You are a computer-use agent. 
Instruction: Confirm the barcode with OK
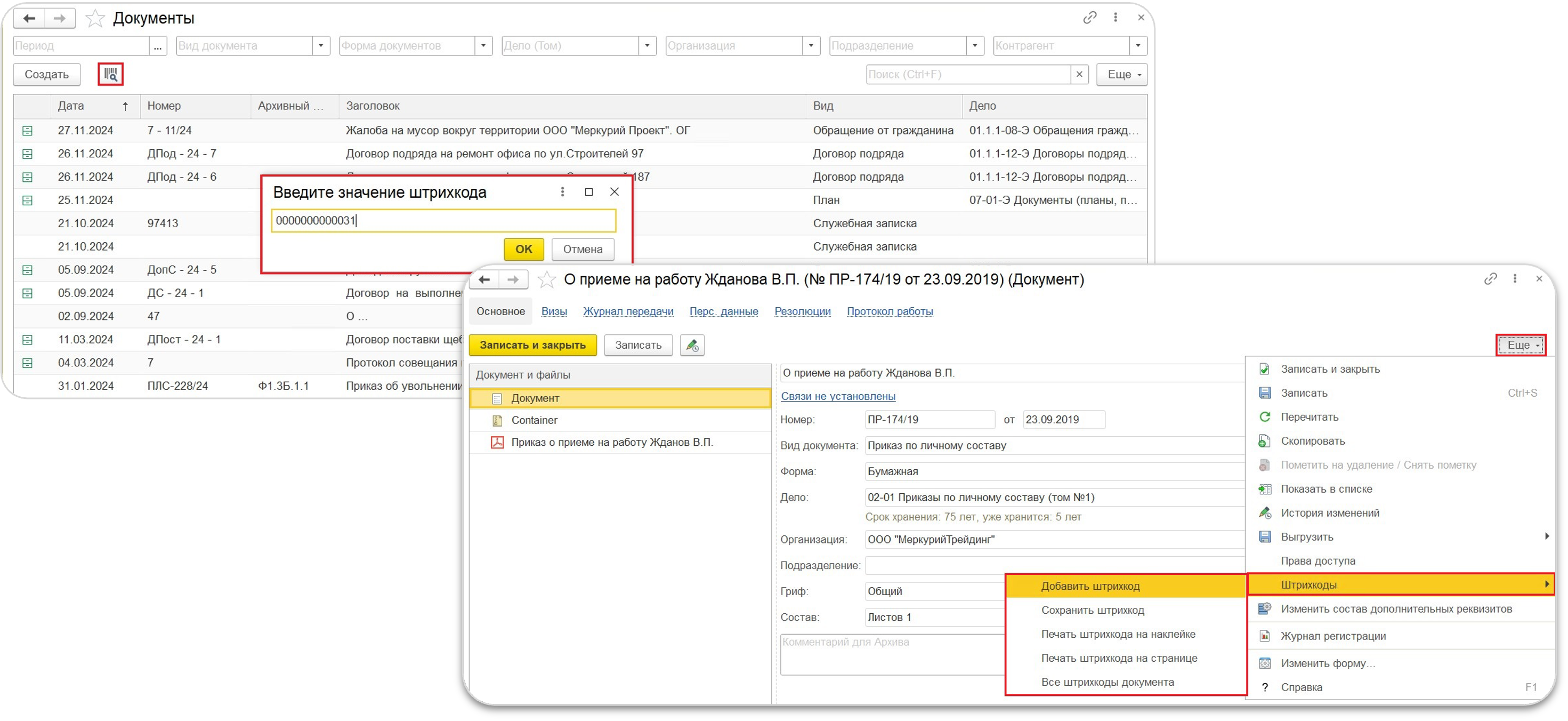(x=523, y=249)
